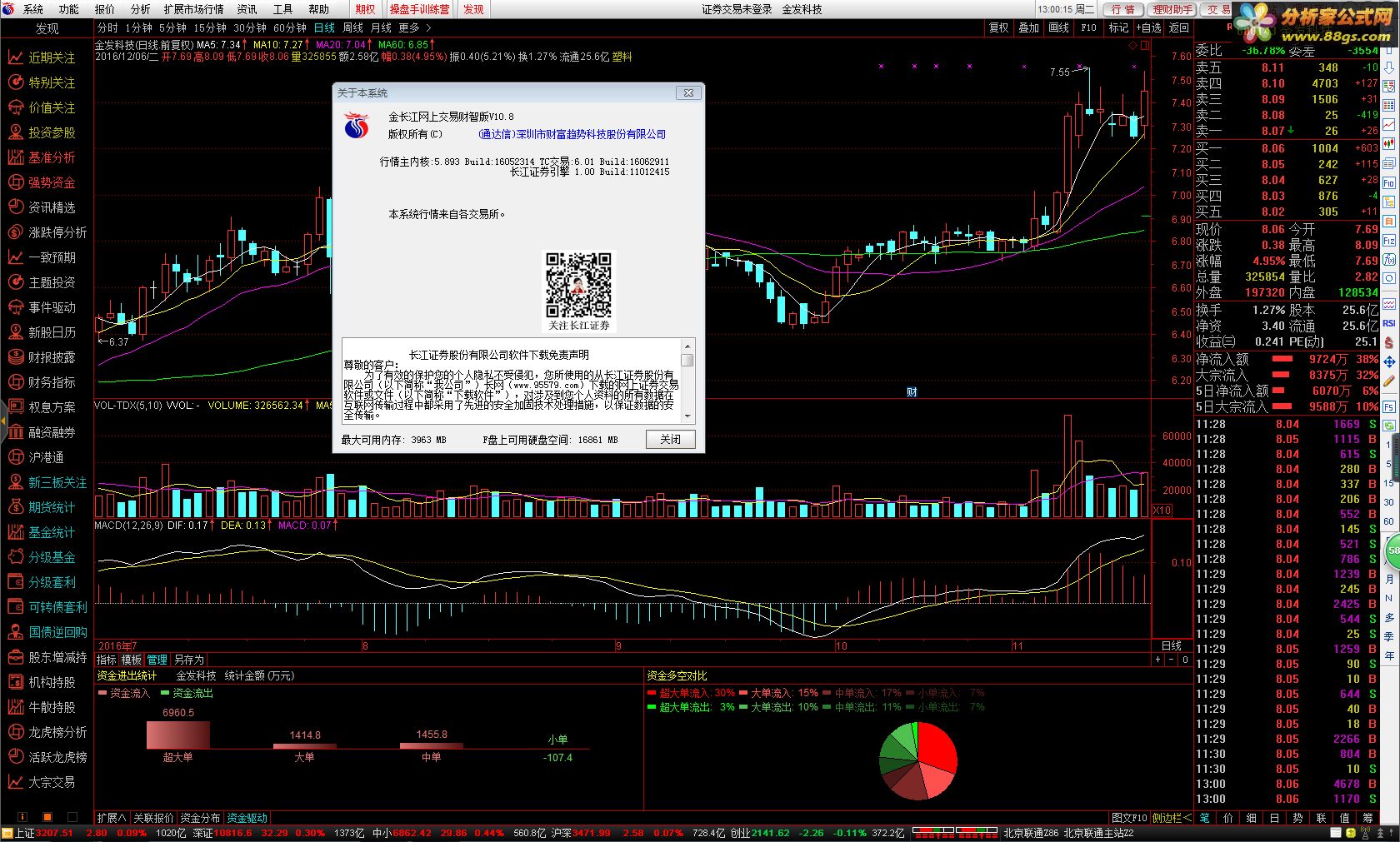
Task: Select 筹 tab in tick panel
Action: (1367, 818)
